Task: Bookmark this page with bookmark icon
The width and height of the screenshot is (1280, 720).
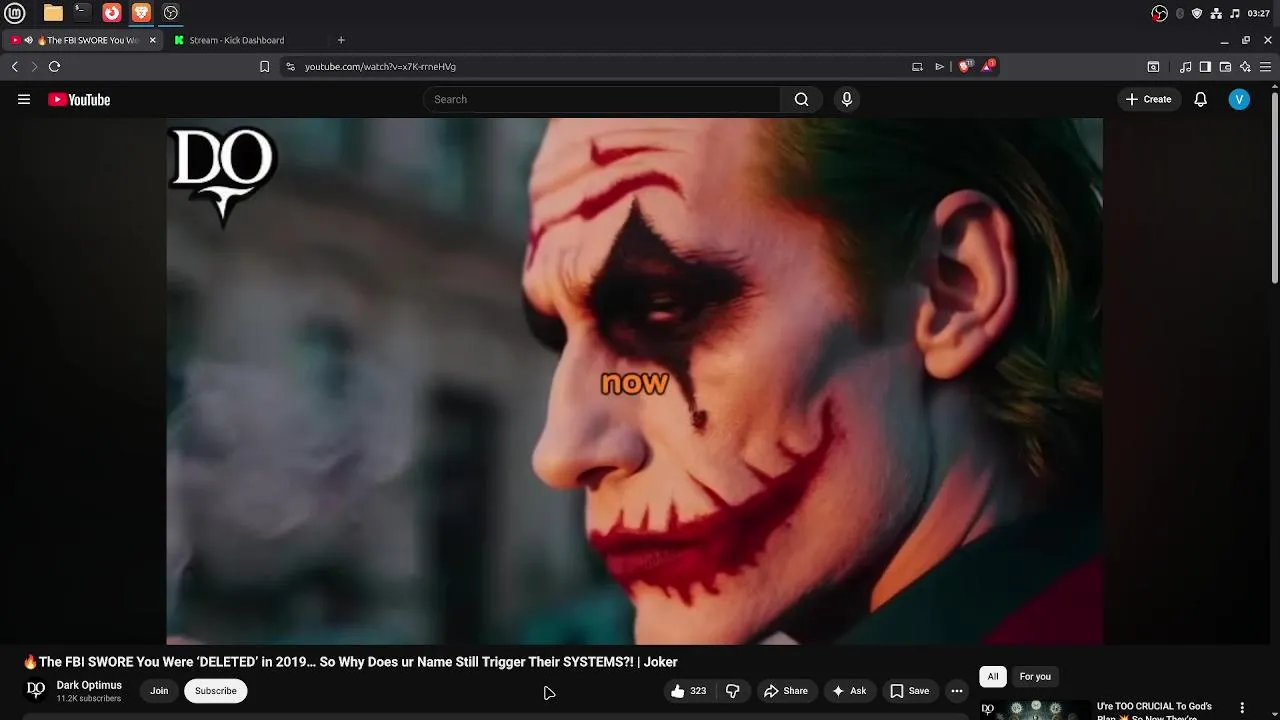Action: pos(264,67)
